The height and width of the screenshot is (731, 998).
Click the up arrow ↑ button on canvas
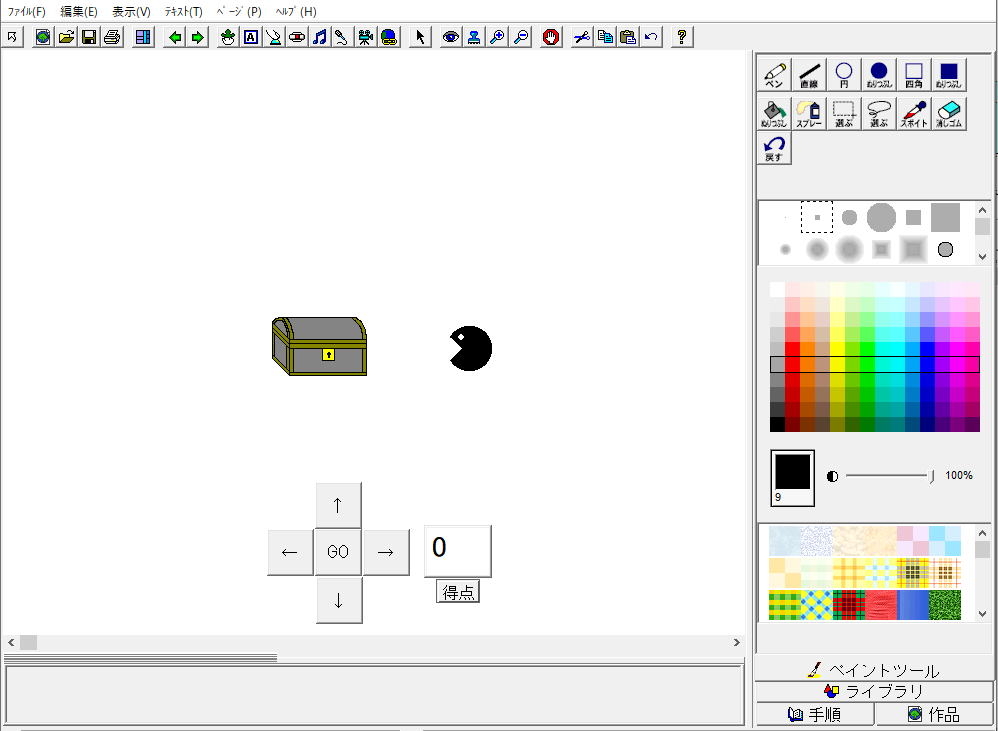339,505
